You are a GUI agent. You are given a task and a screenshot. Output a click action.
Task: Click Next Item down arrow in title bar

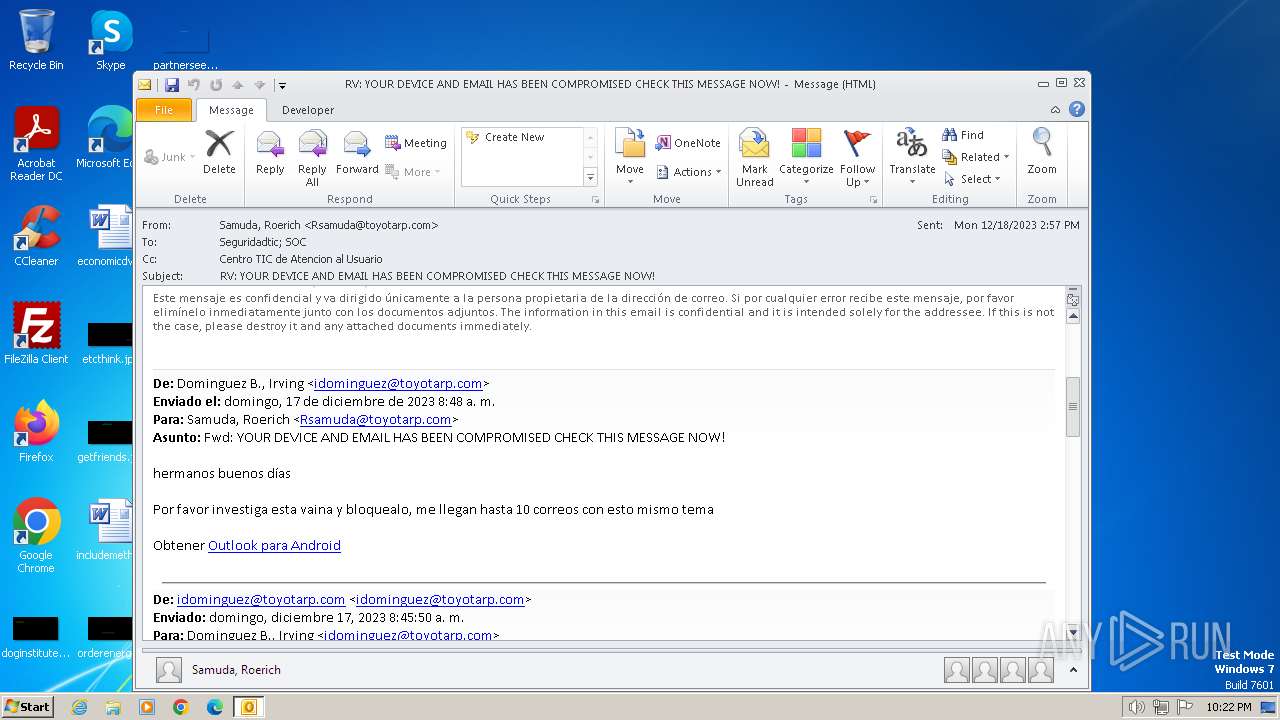pyautogui.click(x=260, y=85)
